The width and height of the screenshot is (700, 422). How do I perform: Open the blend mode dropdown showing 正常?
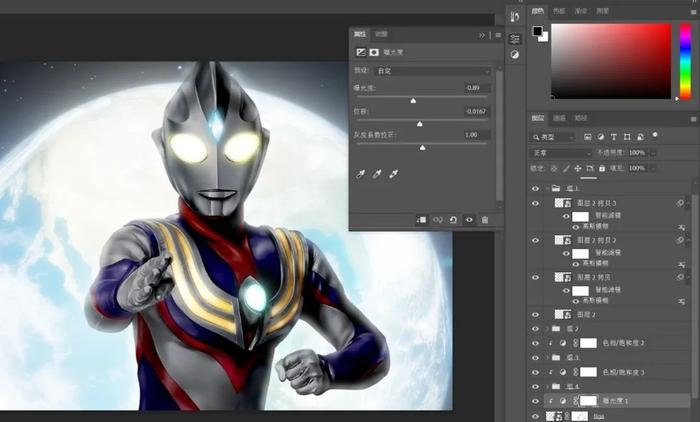(x=561, y=153)
